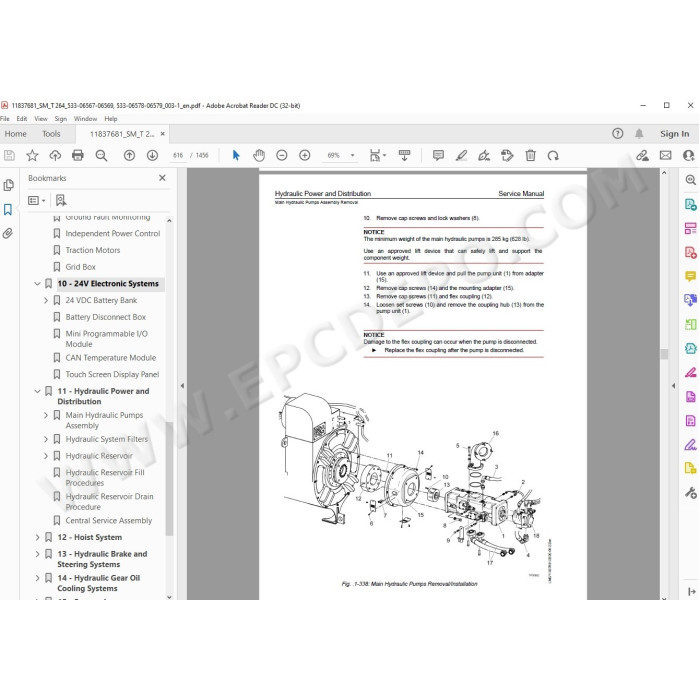Click the Save file icon
The width and height of the screenshot is (700, 700).
click(9, 155)
